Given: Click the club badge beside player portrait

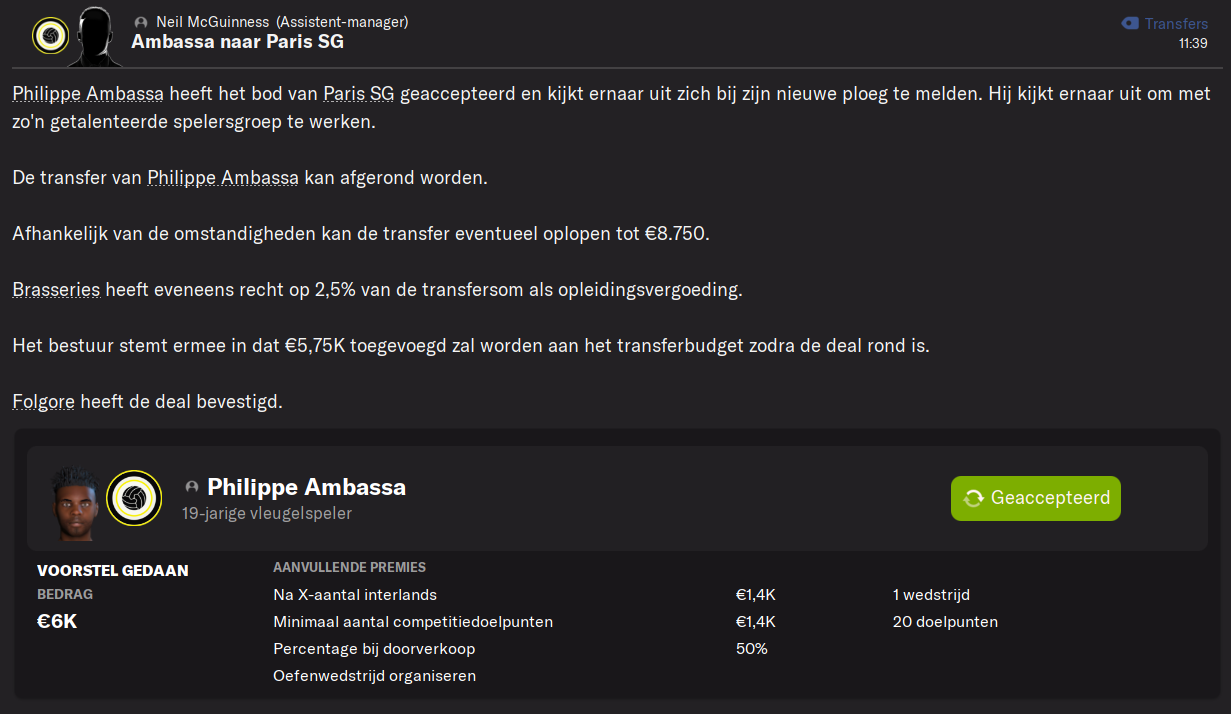Looking at the screenshot, I should pyautogui.click(x=134, y=497).
